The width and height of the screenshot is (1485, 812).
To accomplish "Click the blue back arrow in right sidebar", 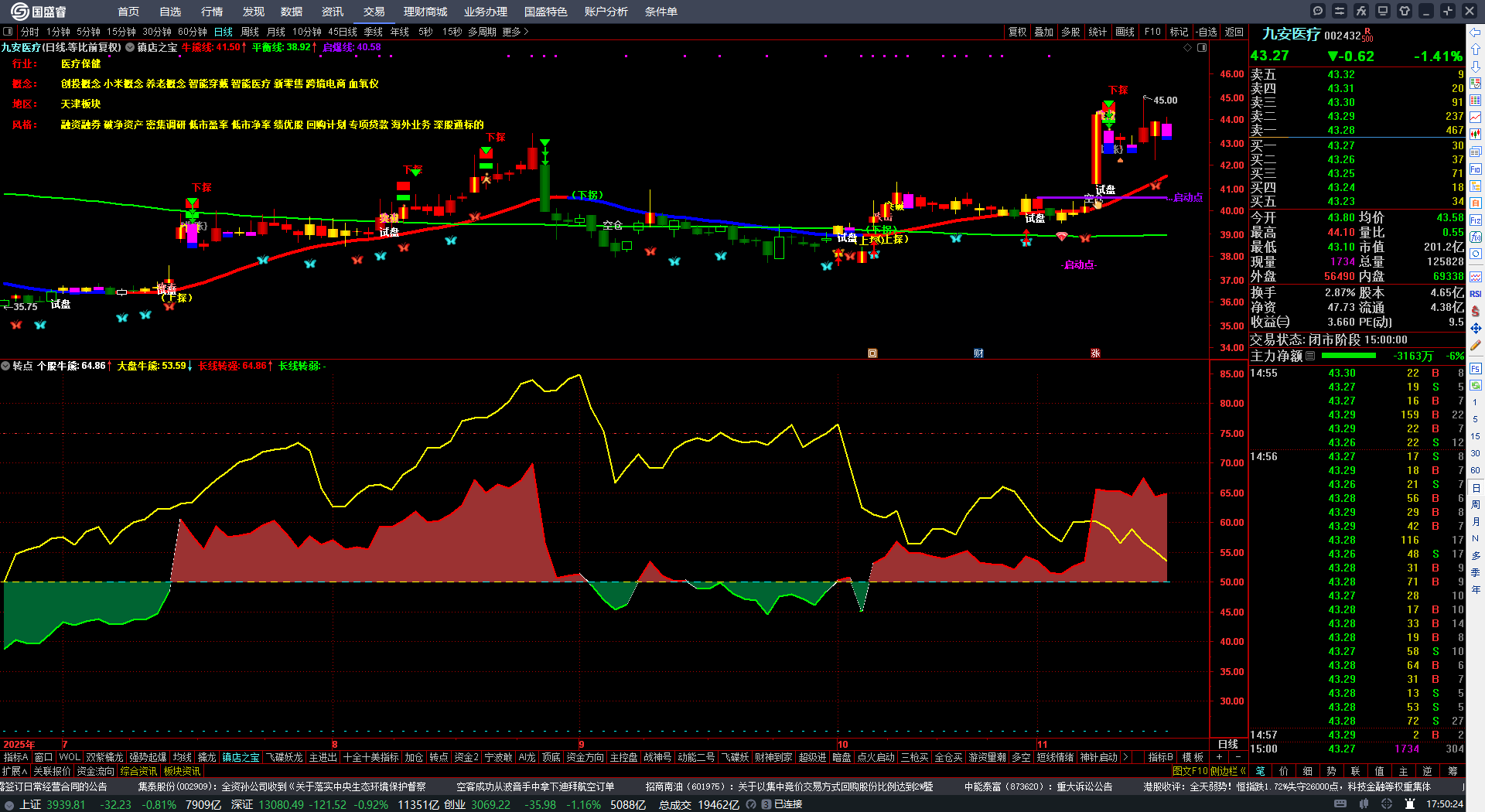I will [x=1476, y=32].
